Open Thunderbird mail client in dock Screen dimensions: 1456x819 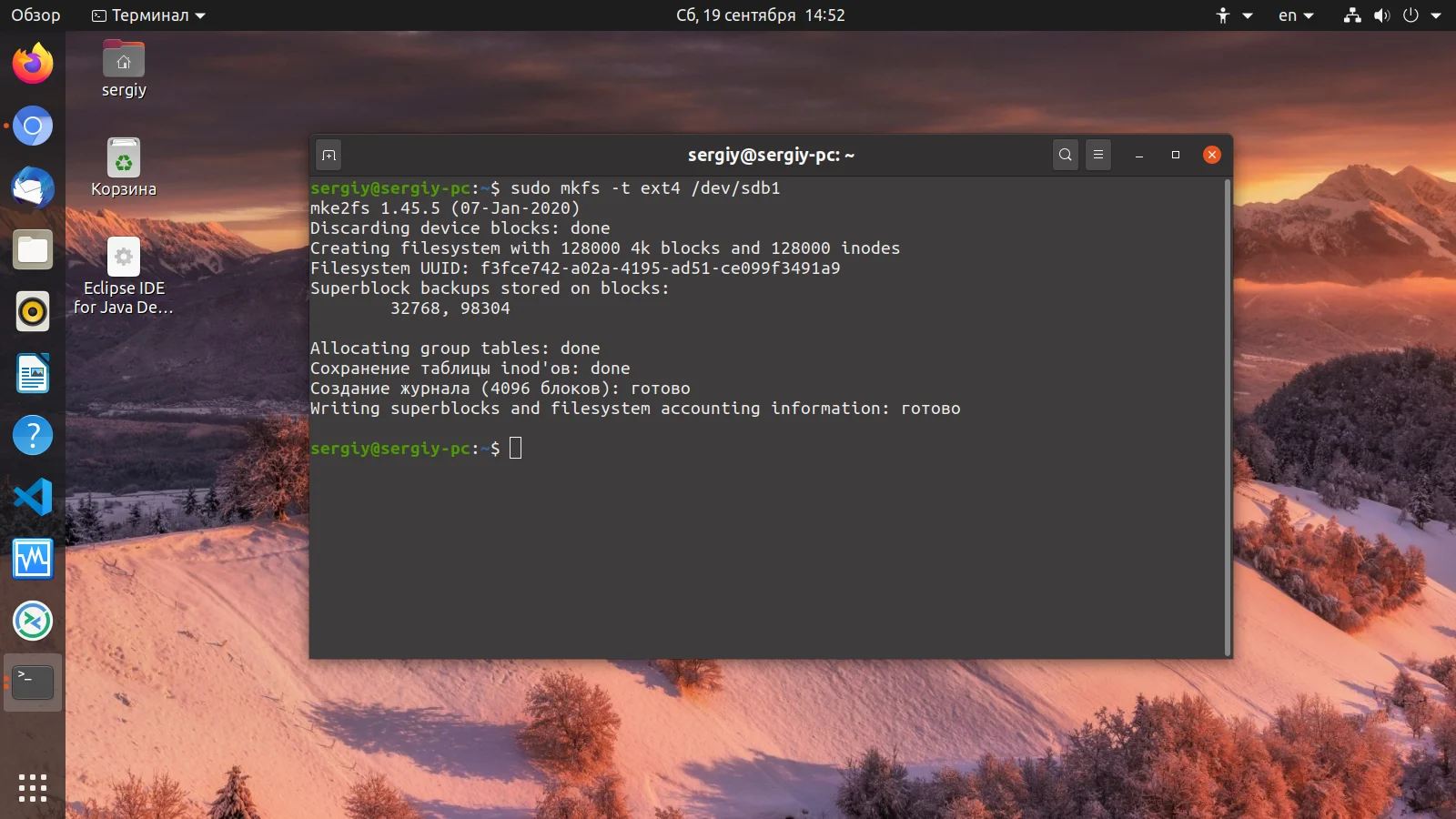point(33,187)
